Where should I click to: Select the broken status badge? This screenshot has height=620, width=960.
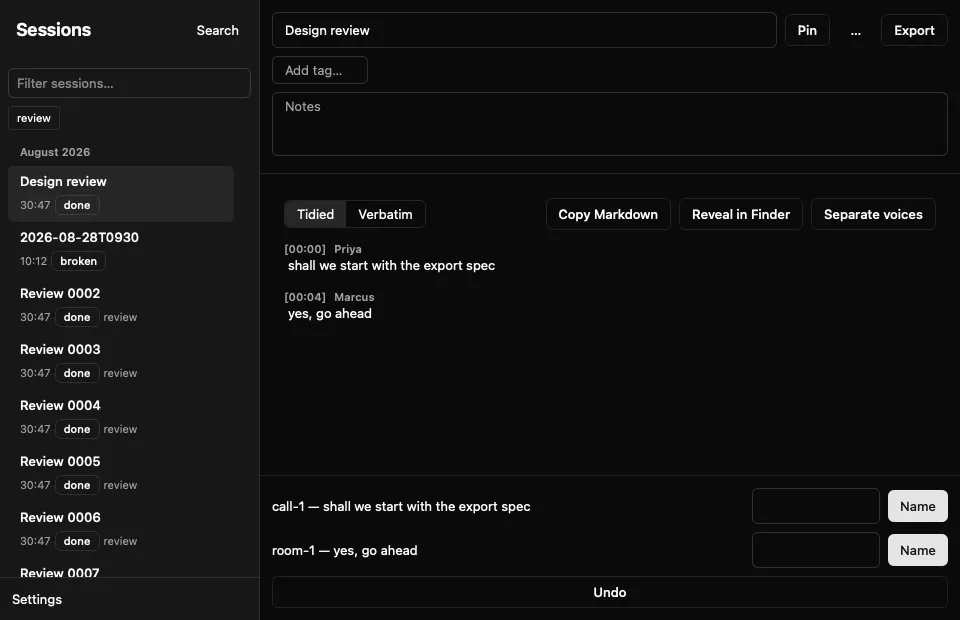pyautogui.click(x=78, y=261)
